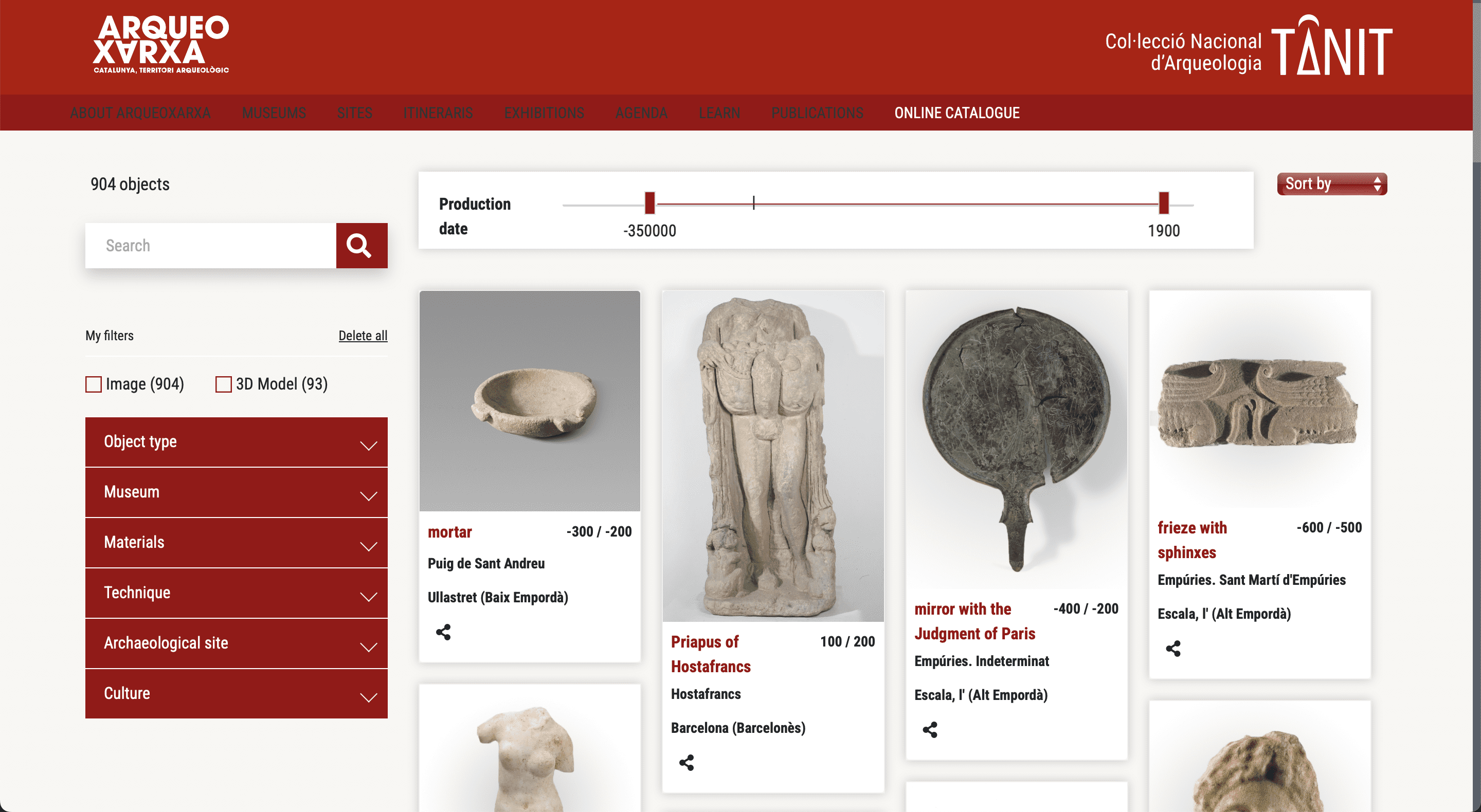Expand the Culture filter chevron
Viewport: 1481px width, 812px height.
tap(368, 697)
